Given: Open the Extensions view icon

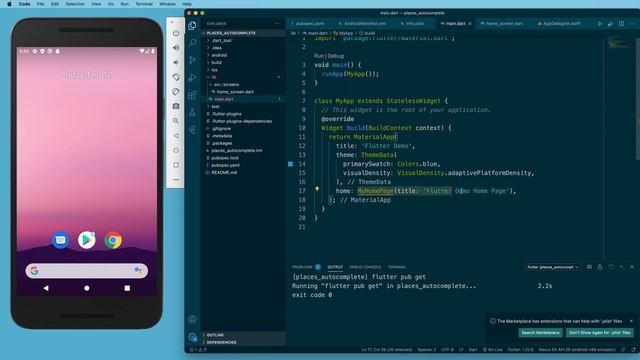Looking at the screenshot, I should click(192, 95).
